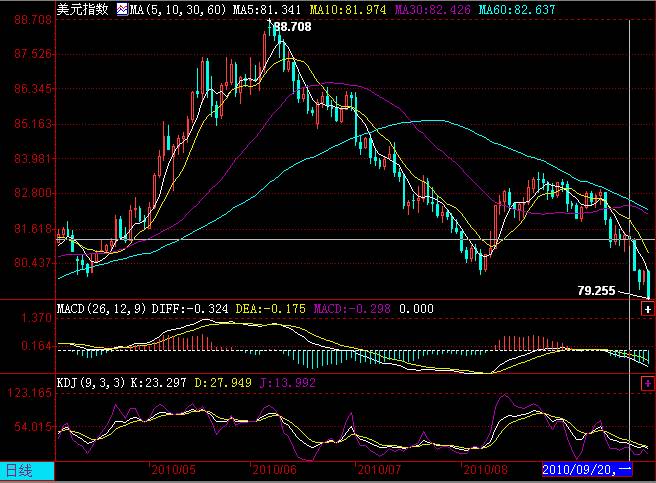Screen dimensions: 656x483
Task: Click the MACD(26,12,9) indicator label
Action: pos(101,309)
